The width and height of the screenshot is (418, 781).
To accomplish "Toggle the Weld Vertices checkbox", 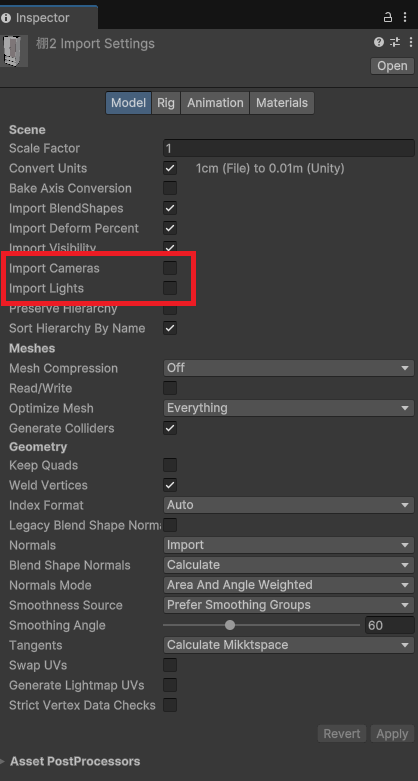I will [170, 485].
